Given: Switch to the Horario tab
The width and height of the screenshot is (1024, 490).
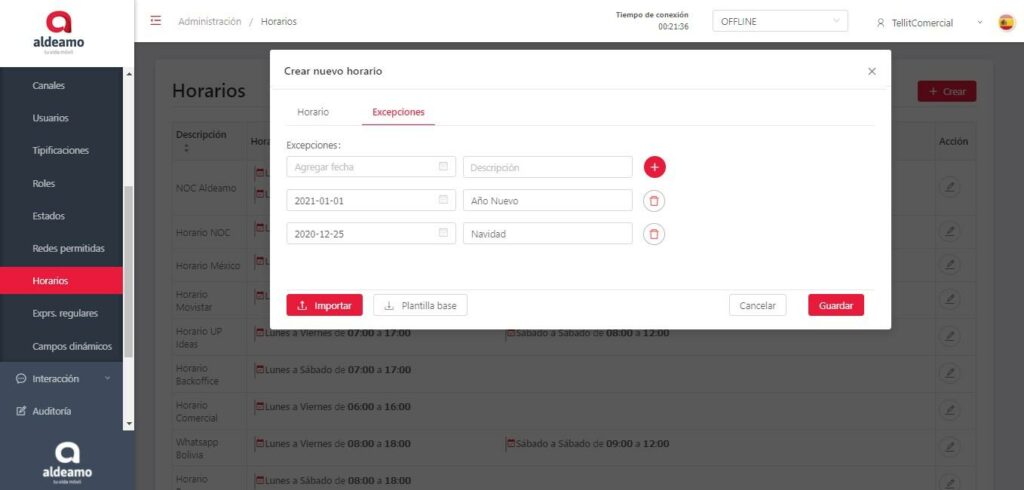Looking at the screenshot, I should tap(313, 112).
